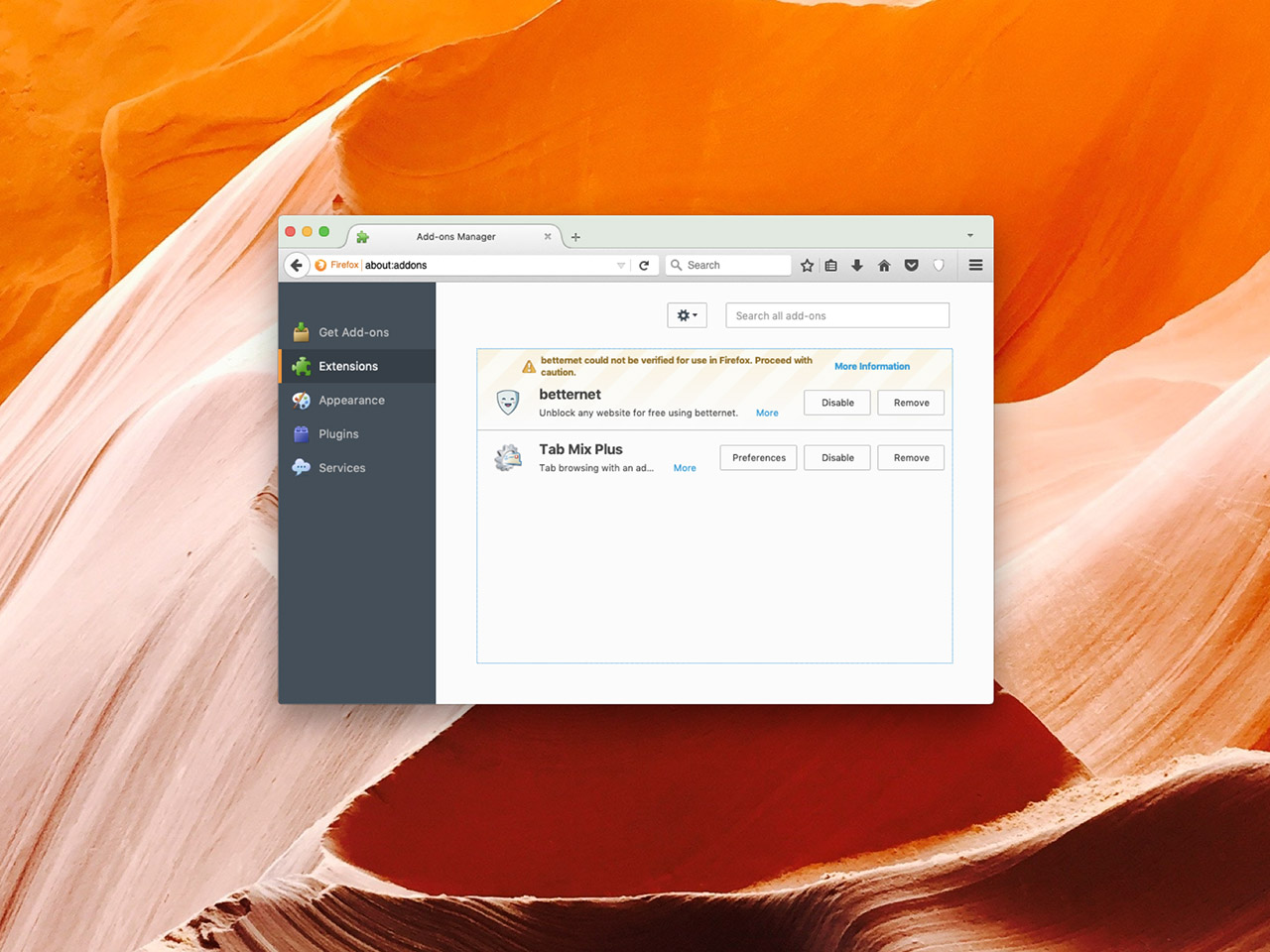This screenshot has width=1270, height=952.
Task: Click the betternet extension name
Action: [x=571, y=394]
